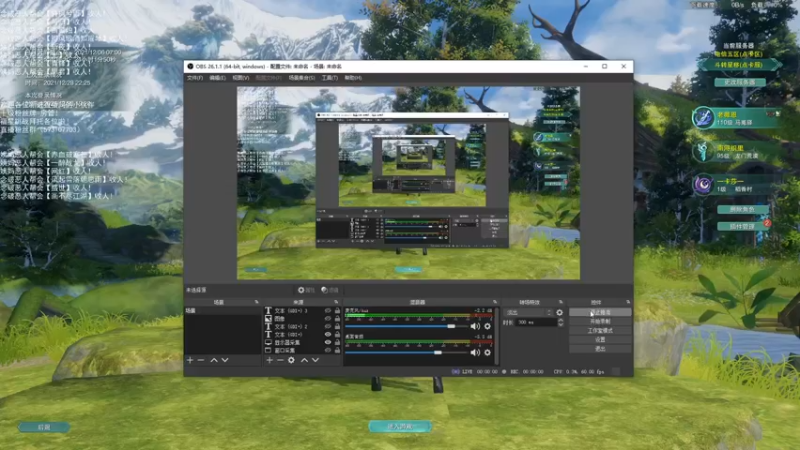The width and height of the screenshot is (800, 450).
Task: Toggle lock on 图像 source
Action: click(337, 318)
